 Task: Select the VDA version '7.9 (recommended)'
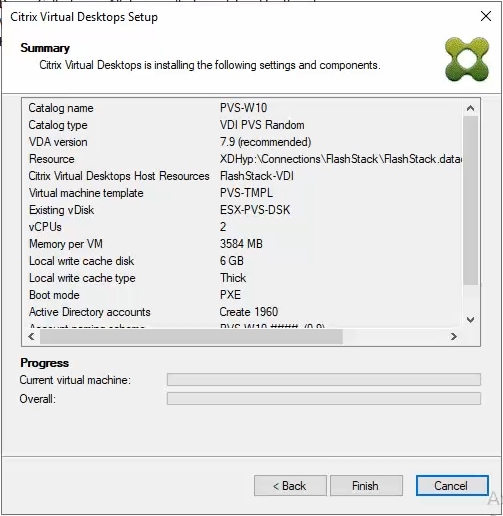point(265,142)
